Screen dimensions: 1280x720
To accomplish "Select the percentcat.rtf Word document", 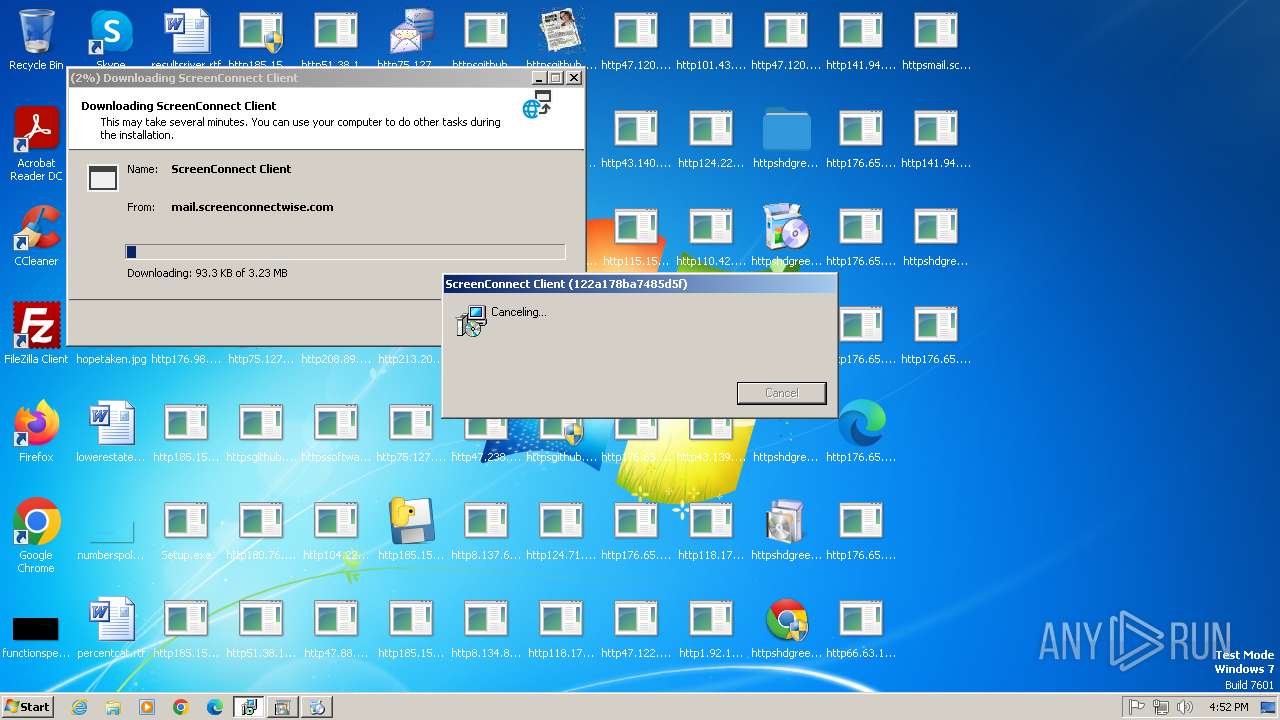I will point(111,627).
